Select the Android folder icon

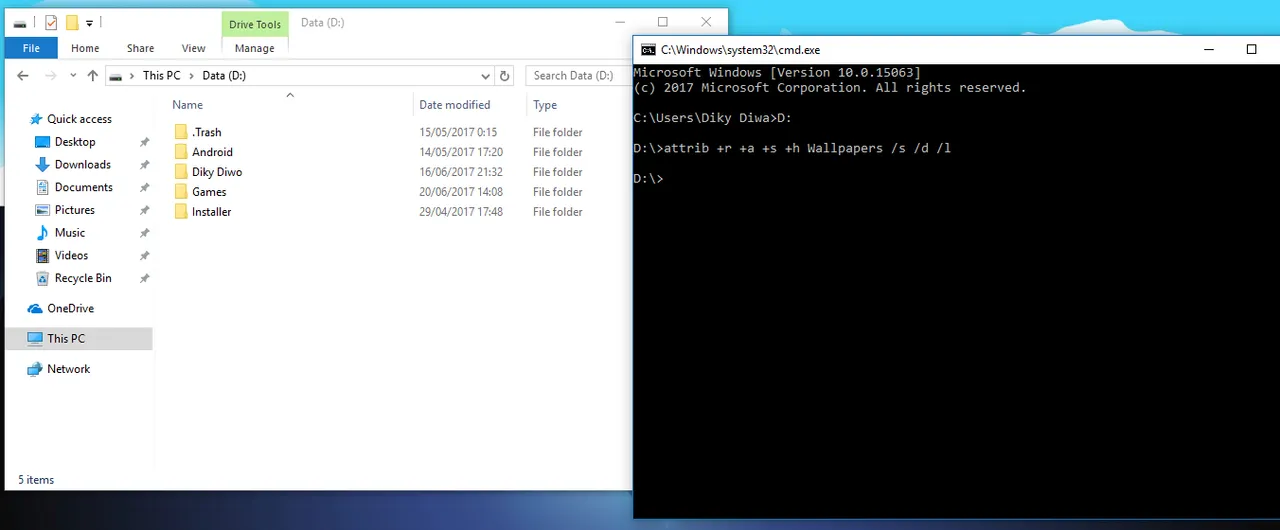pos(181,152)
